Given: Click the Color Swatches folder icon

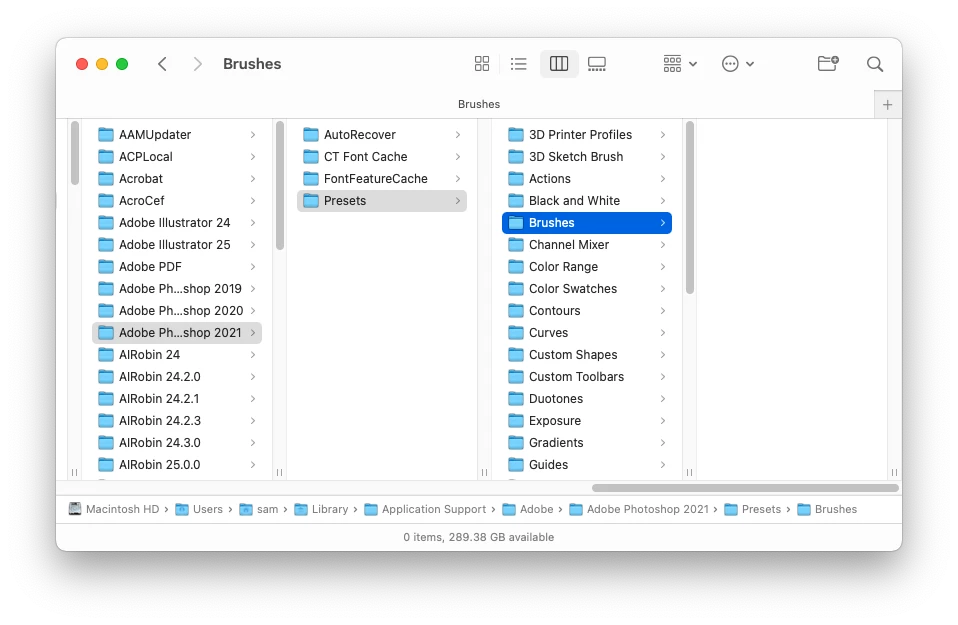Looking at the screenshot, I should click(x=516, y=288).
